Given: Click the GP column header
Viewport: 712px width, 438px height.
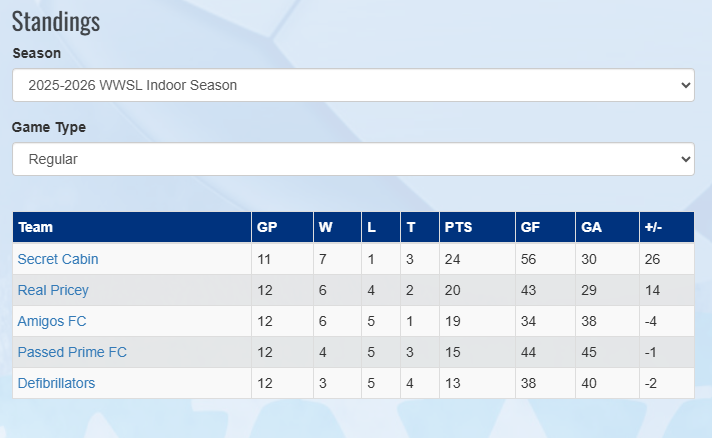Looking at the screenshot, I should [267, 227].
